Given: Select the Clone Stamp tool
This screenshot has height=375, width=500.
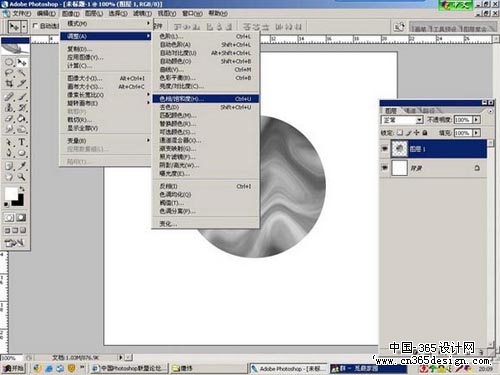Looking at the screenshot, I should coord(9,108).
